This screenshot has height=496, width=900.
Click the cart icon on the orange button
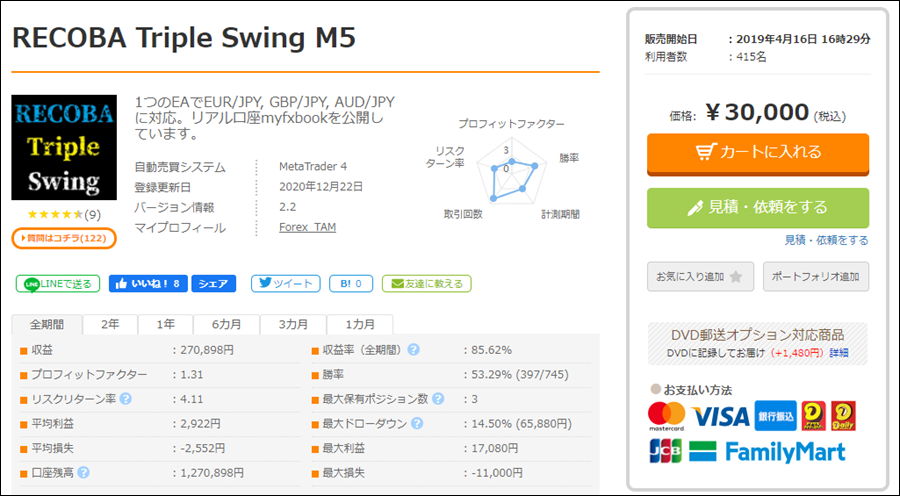coord(705,152)
